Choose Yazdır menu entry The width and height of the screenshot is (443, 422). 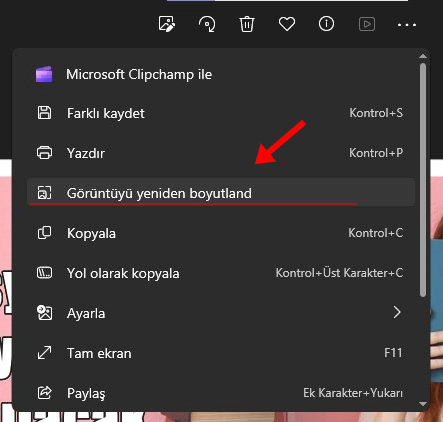(x=221, y=153)
